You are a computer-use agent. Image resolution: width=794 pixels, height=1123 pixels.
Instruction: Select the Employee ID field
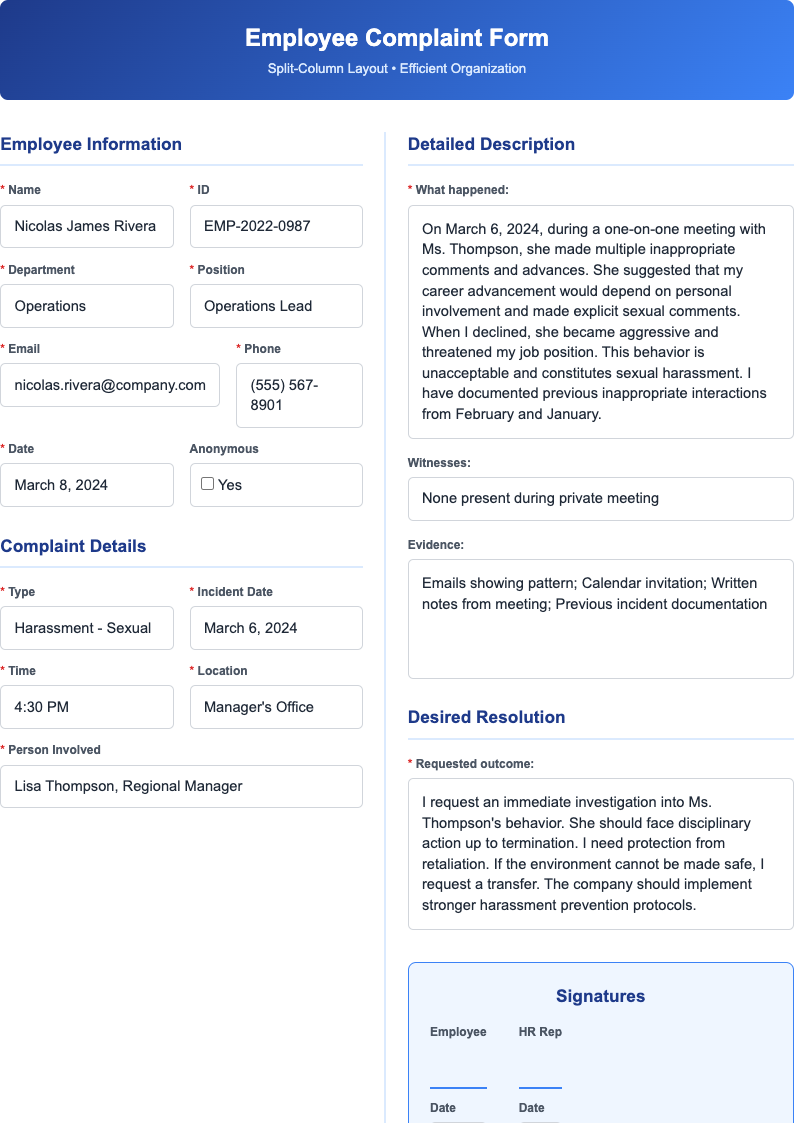click(275, 226)
